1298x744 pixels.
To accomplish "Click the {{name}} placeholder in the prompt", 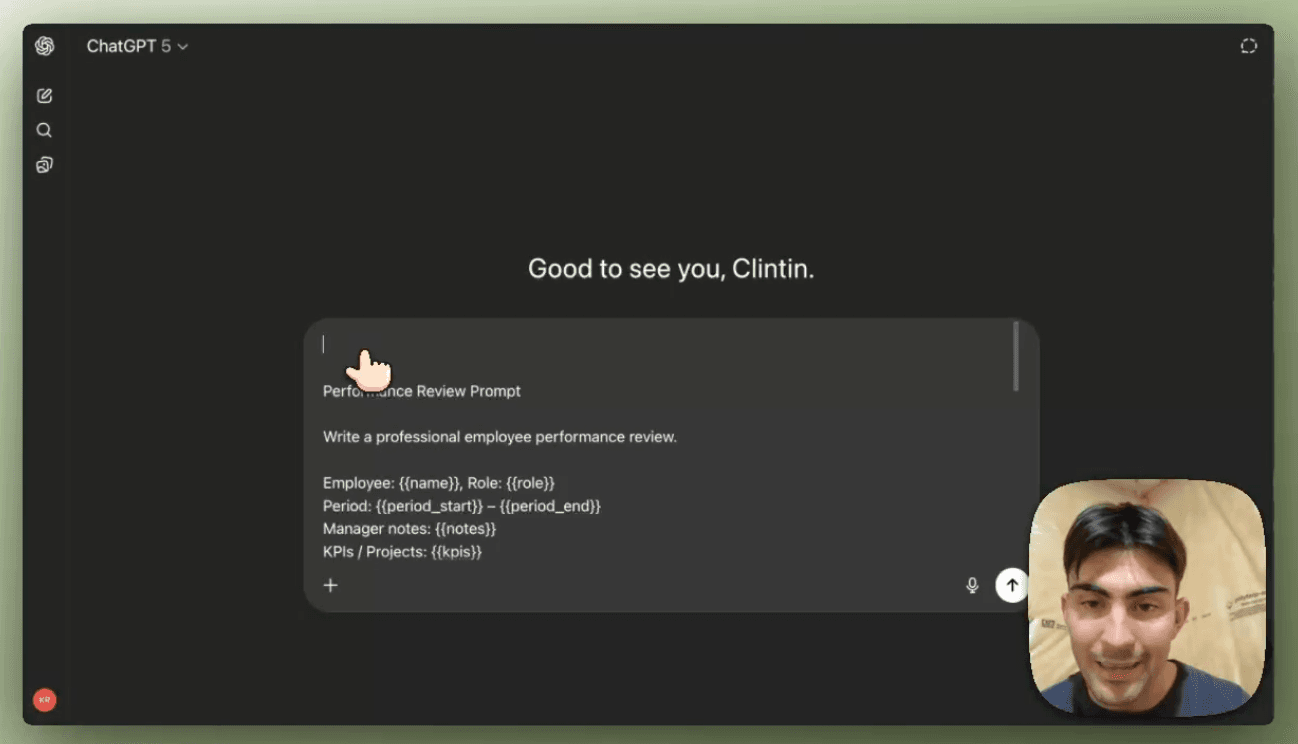I will coord(429,483).
